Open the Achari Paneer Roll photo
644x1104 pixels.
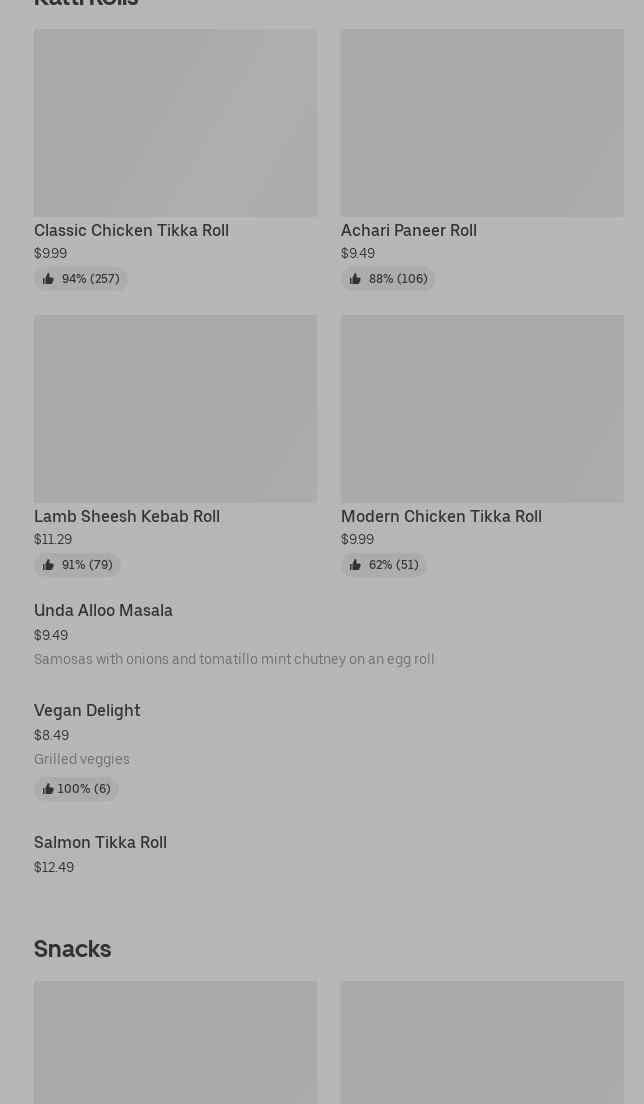[482, 122]
